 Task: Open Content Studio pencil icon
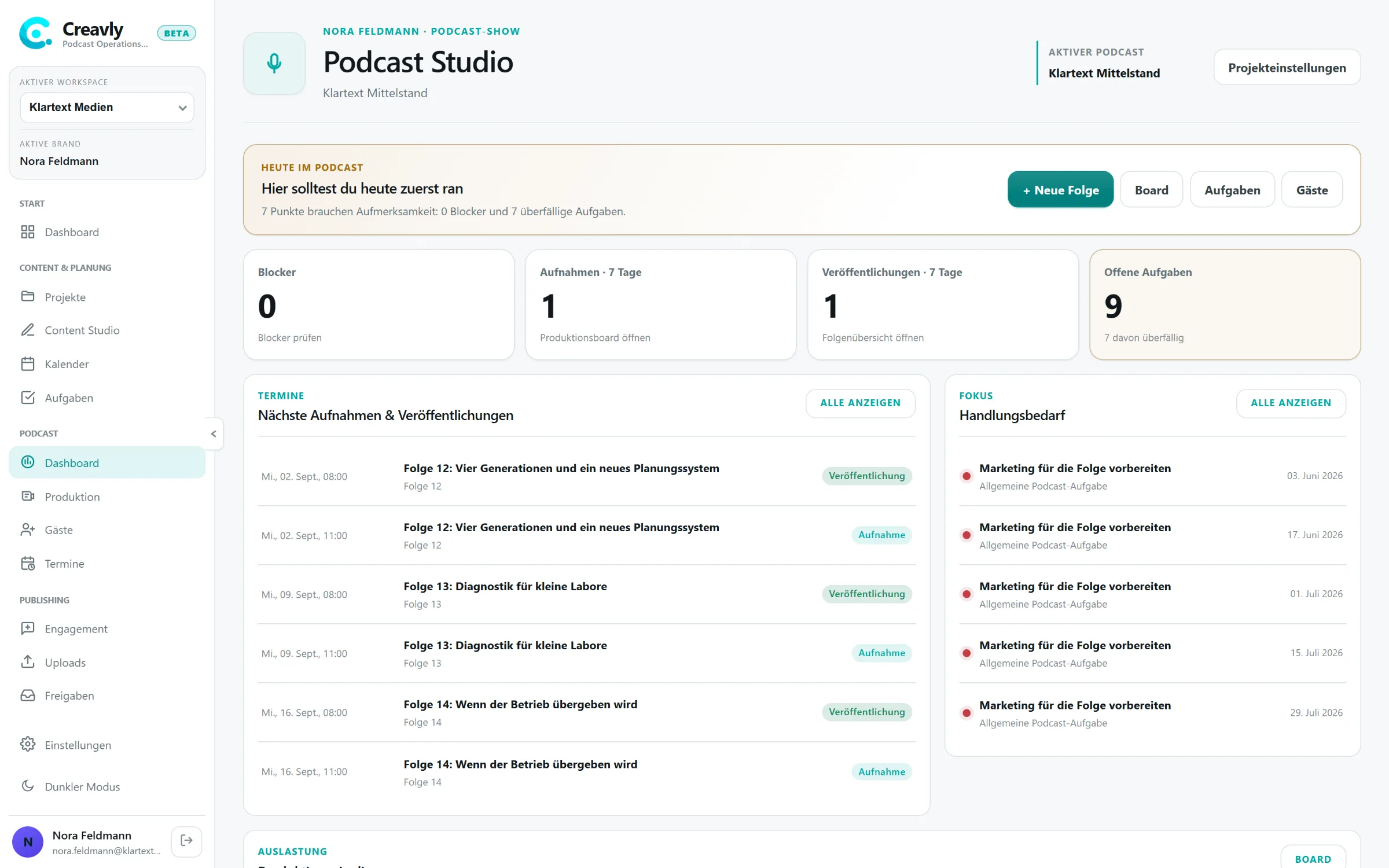pos(28,330)
